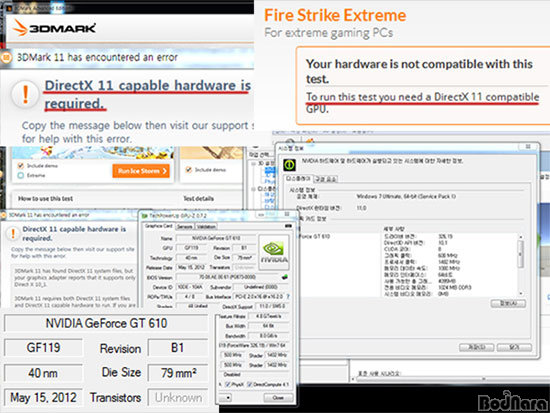This screenshot has height=413, width=550.
Task: Click the green NVIDIA system information icon
Action: click(x=289, y=164)
